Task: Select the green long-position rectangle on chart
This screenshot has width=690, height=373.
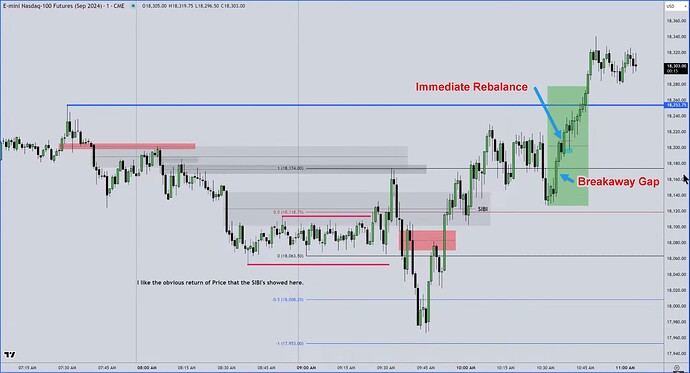Action: [x=568, y=146]
